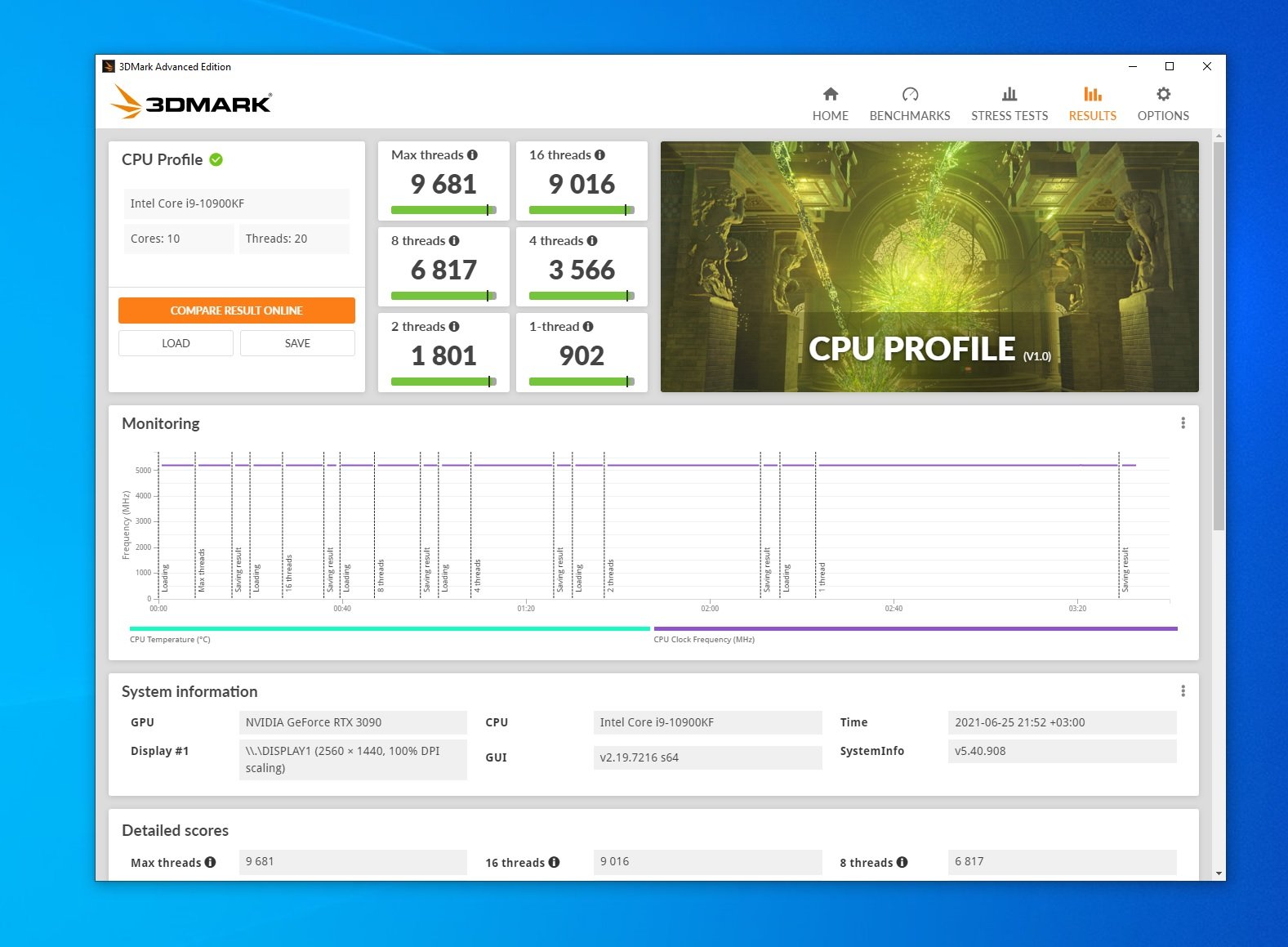Click the Detailed scores heading
This screenshot has width=1288, height=947.
tap(175, 830)
